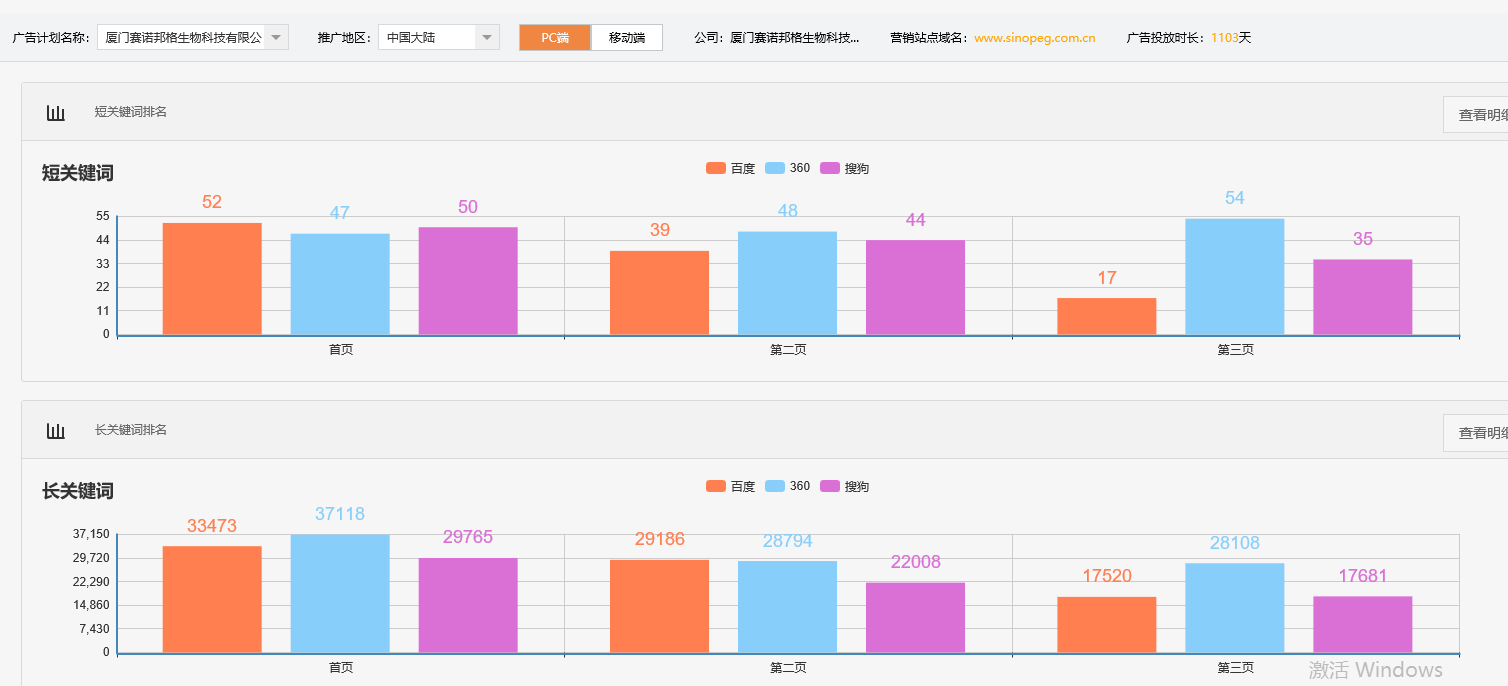This screenshot has width=1508, height=686.
Task: Click the 搜狗 第二页 bar valued 22008
Action: [915, 618]
